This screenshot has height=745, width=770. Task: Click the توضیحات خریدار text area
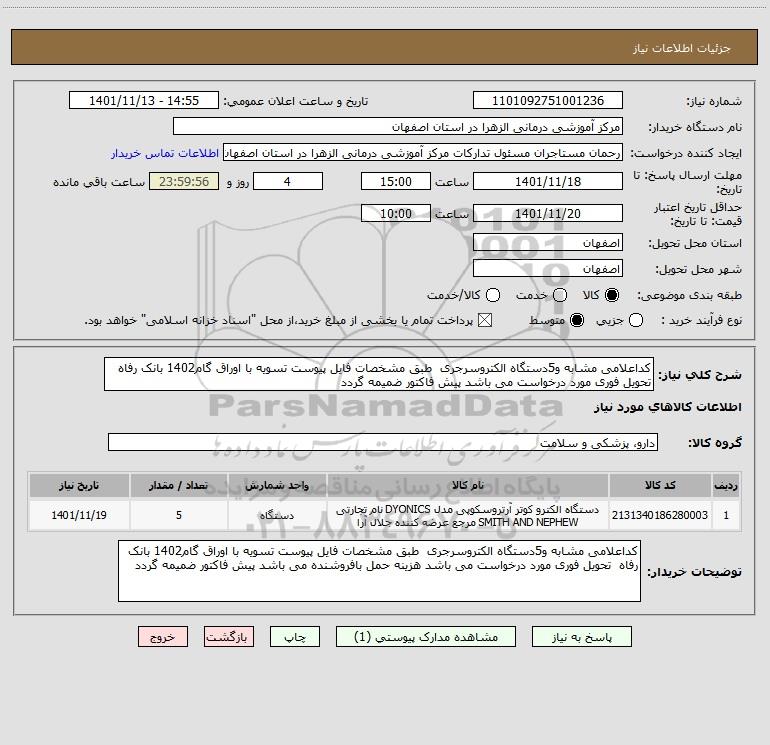tap(380, 571)
